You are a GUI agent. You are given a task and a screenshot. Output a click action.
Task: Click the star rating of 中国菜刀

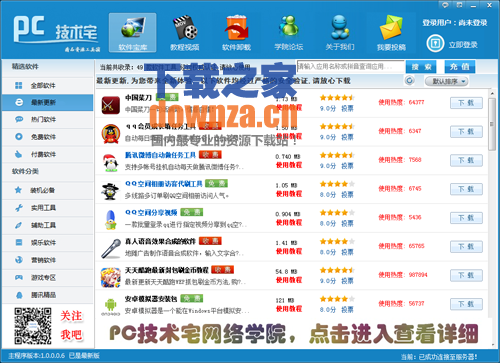click(x=337, y=97)
